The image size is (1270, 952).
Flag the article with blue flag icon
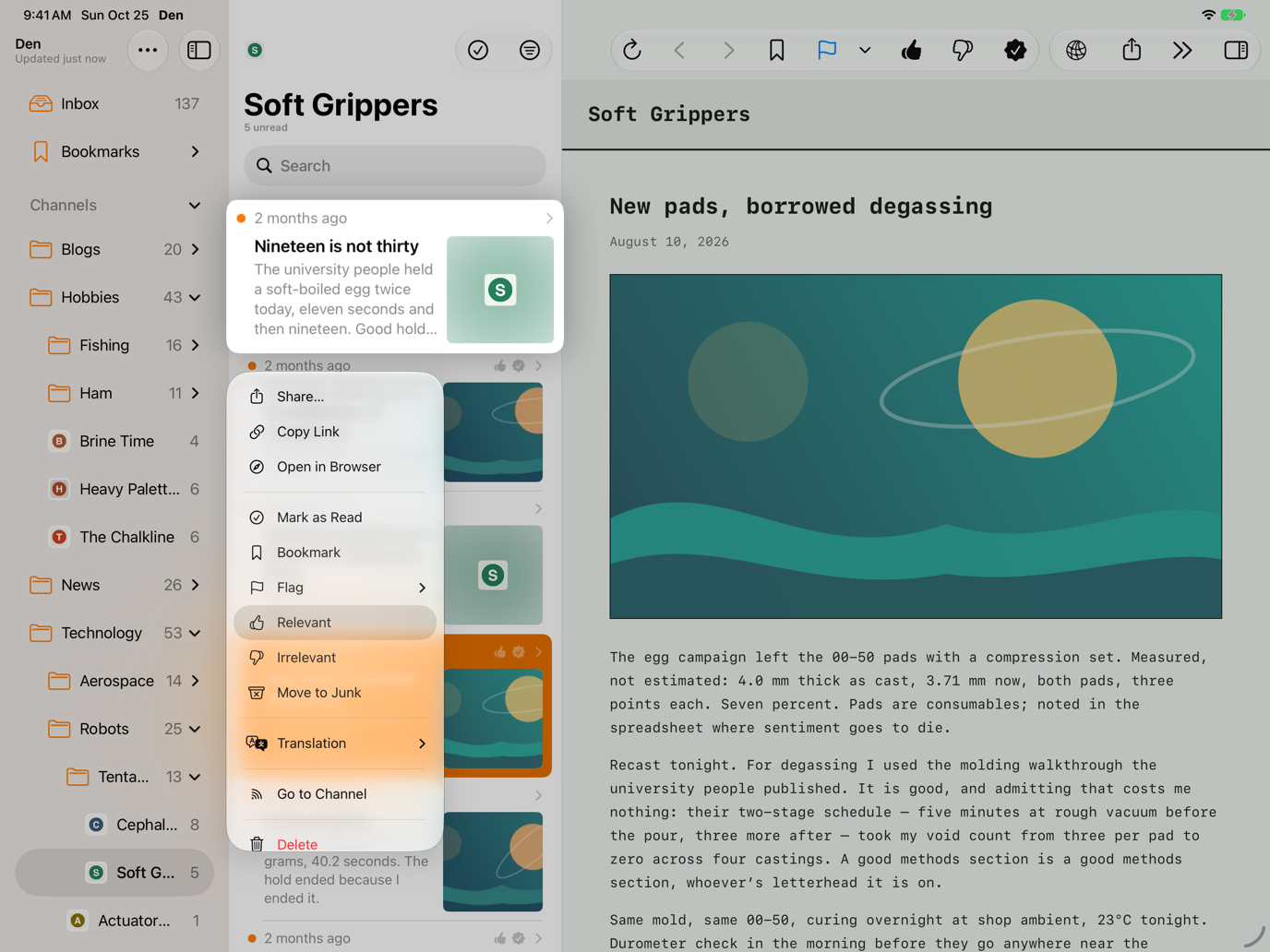point(826,50)
